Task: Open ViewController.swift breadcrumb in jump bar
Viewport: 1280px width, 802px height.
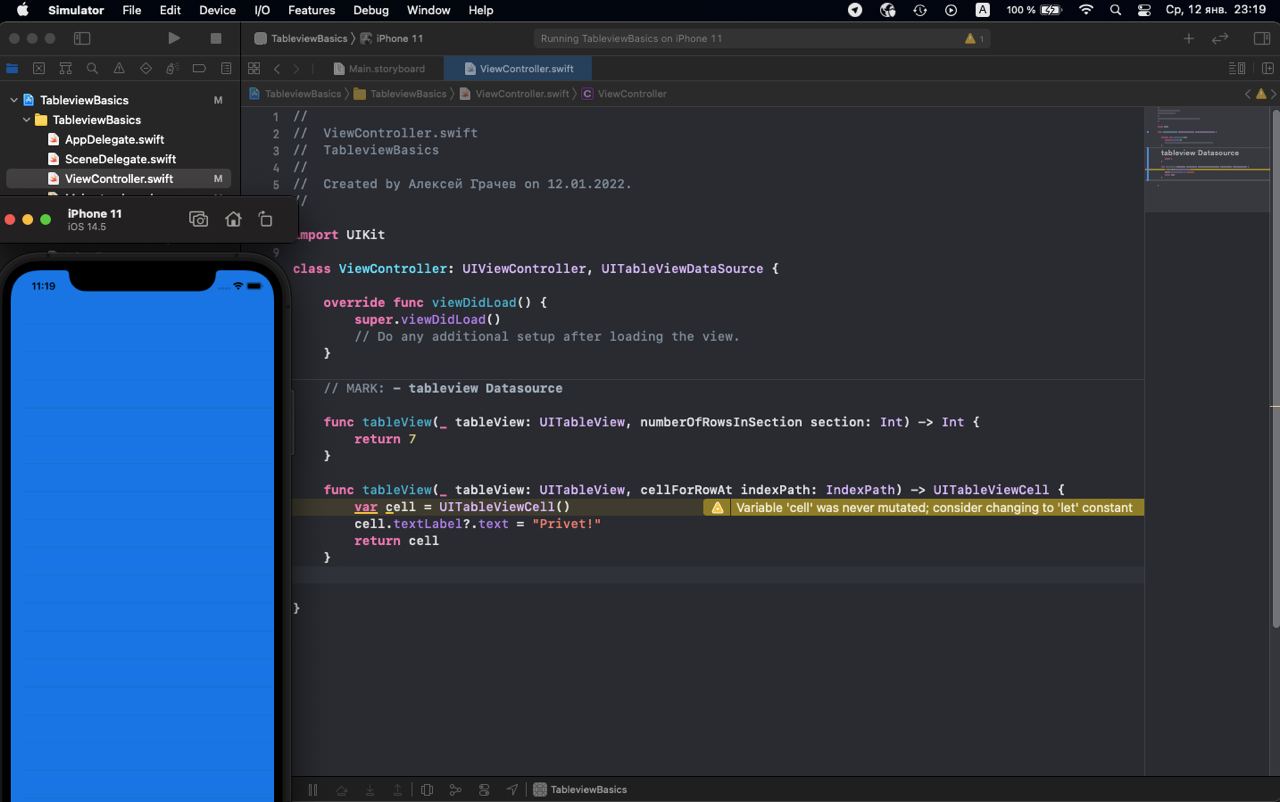Action: point(514,93)
